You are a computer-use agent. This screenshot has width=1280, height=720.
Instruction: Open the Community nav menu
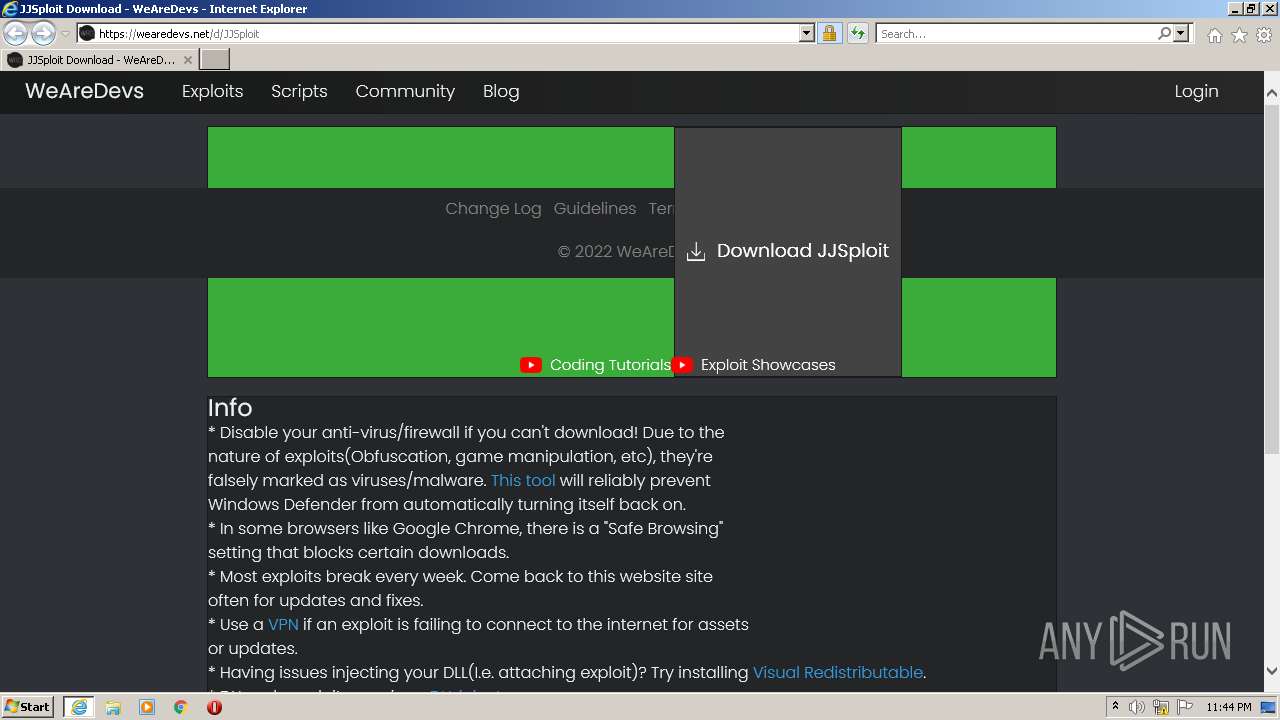tap(405, 91)
